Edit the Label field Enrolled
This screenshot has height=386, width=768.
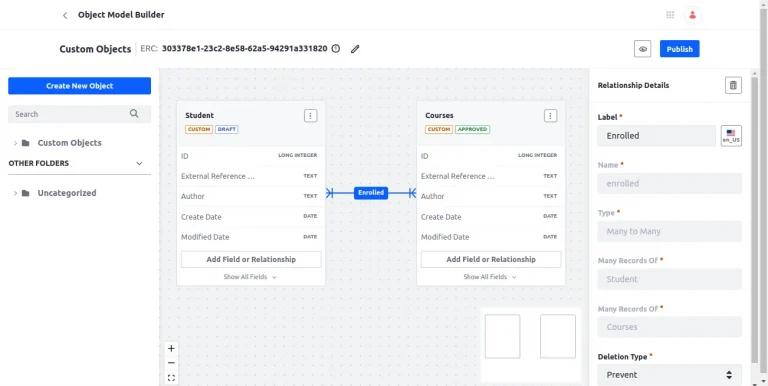(656, 136)
